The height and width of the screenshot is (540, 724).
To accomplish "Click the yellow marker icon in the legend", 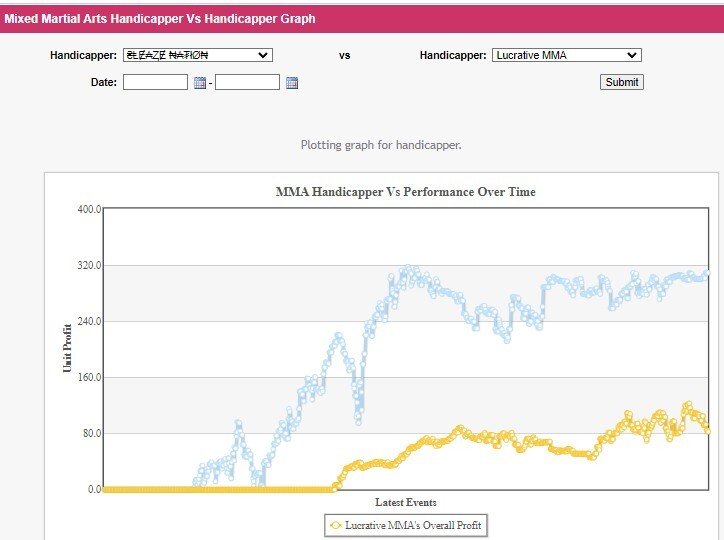I will click(x=335, y=525).
